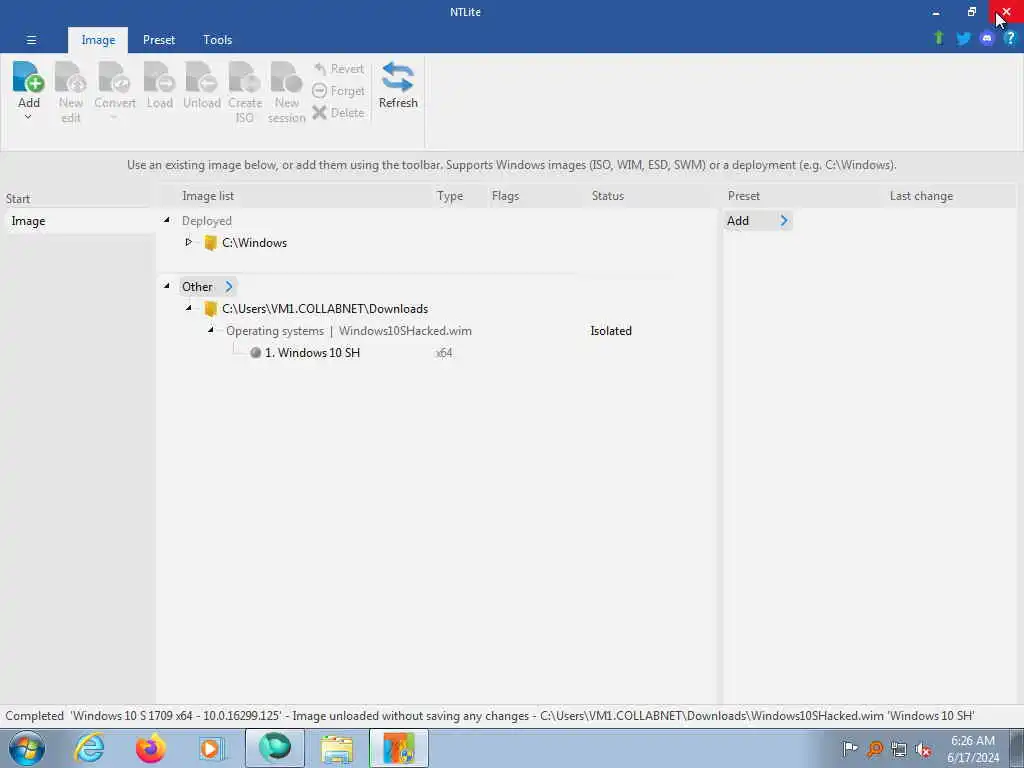Open the Discord link icon
This screenshot has height=768, width=1024.
tap(987, 39)
